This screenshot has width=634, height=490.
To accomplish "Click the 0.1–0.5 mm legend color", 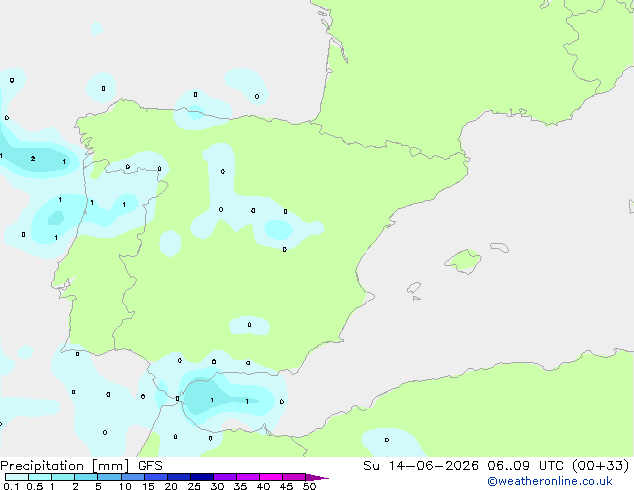I will tap(17, 477).
